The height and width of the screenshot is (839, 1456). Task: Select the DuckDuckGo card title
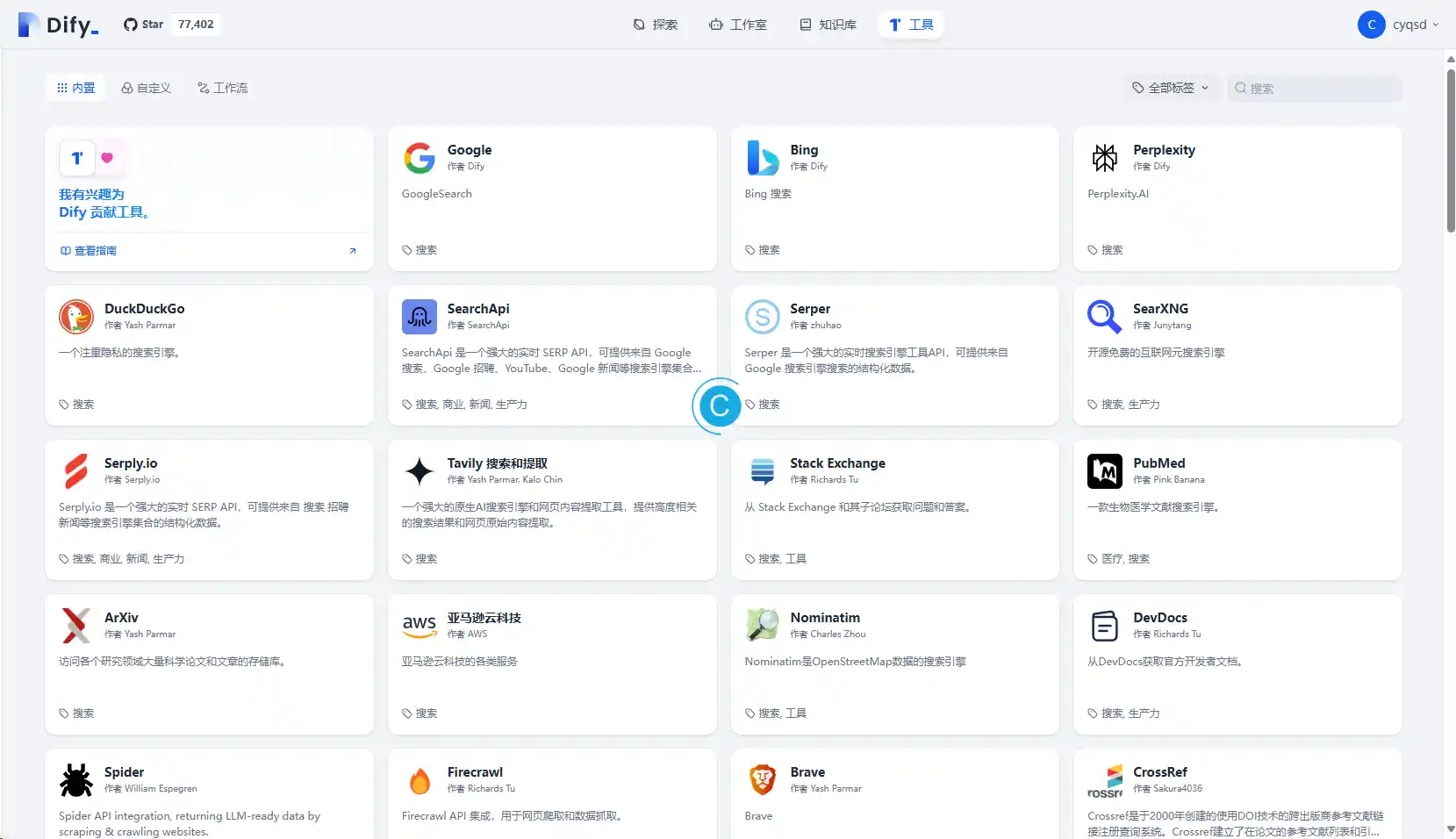point(145,309)
